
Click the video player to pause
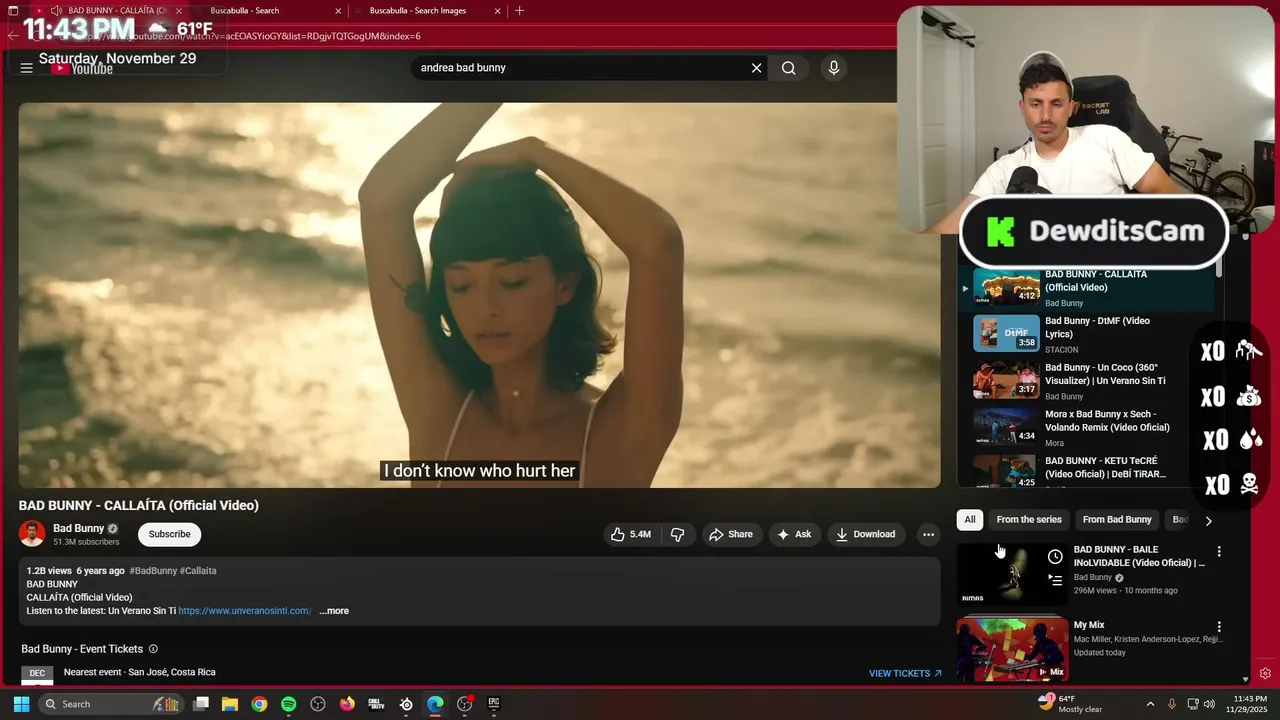(479, 295)
